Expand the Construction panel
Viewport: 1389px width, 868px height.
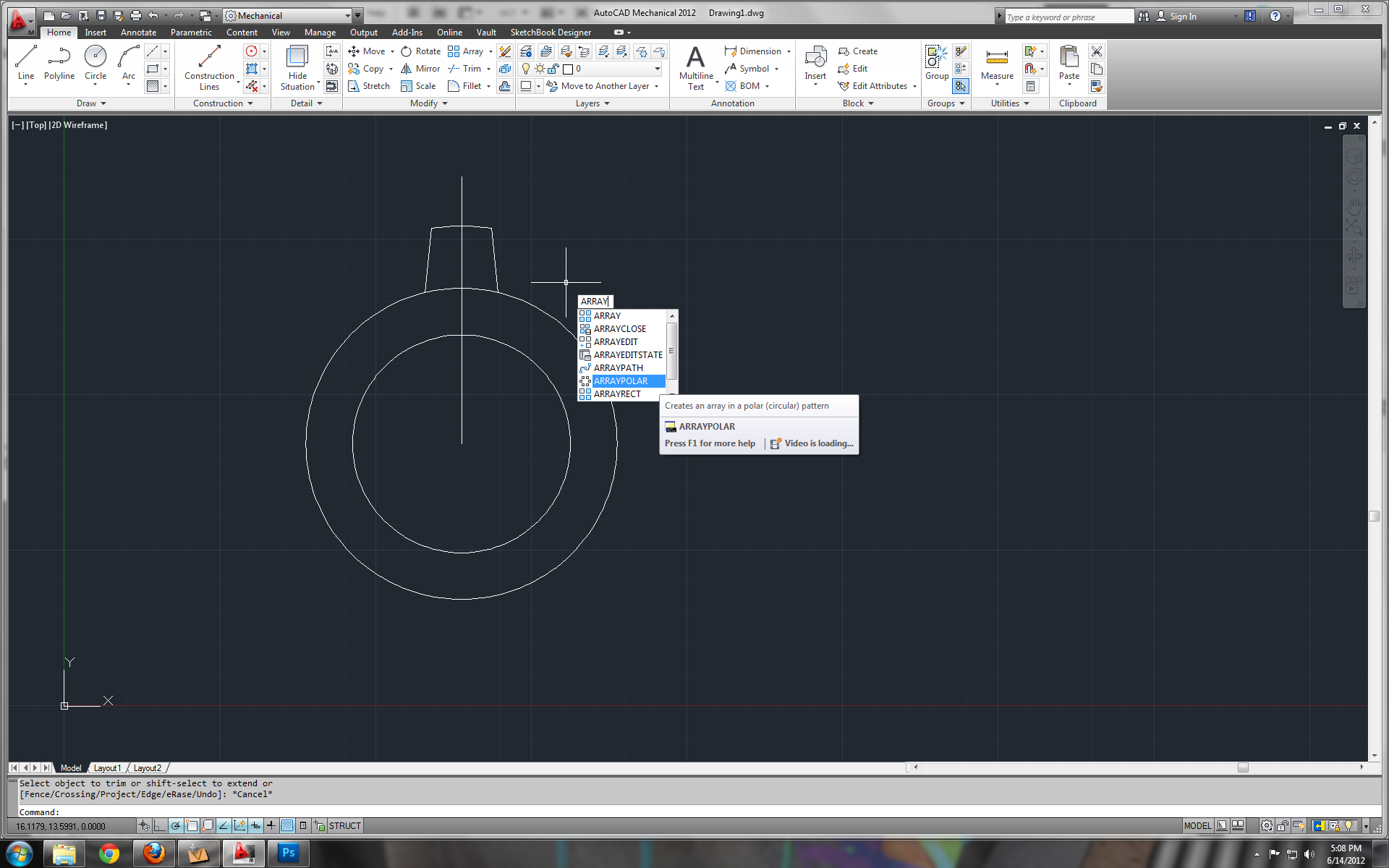(x=223, y=103)
